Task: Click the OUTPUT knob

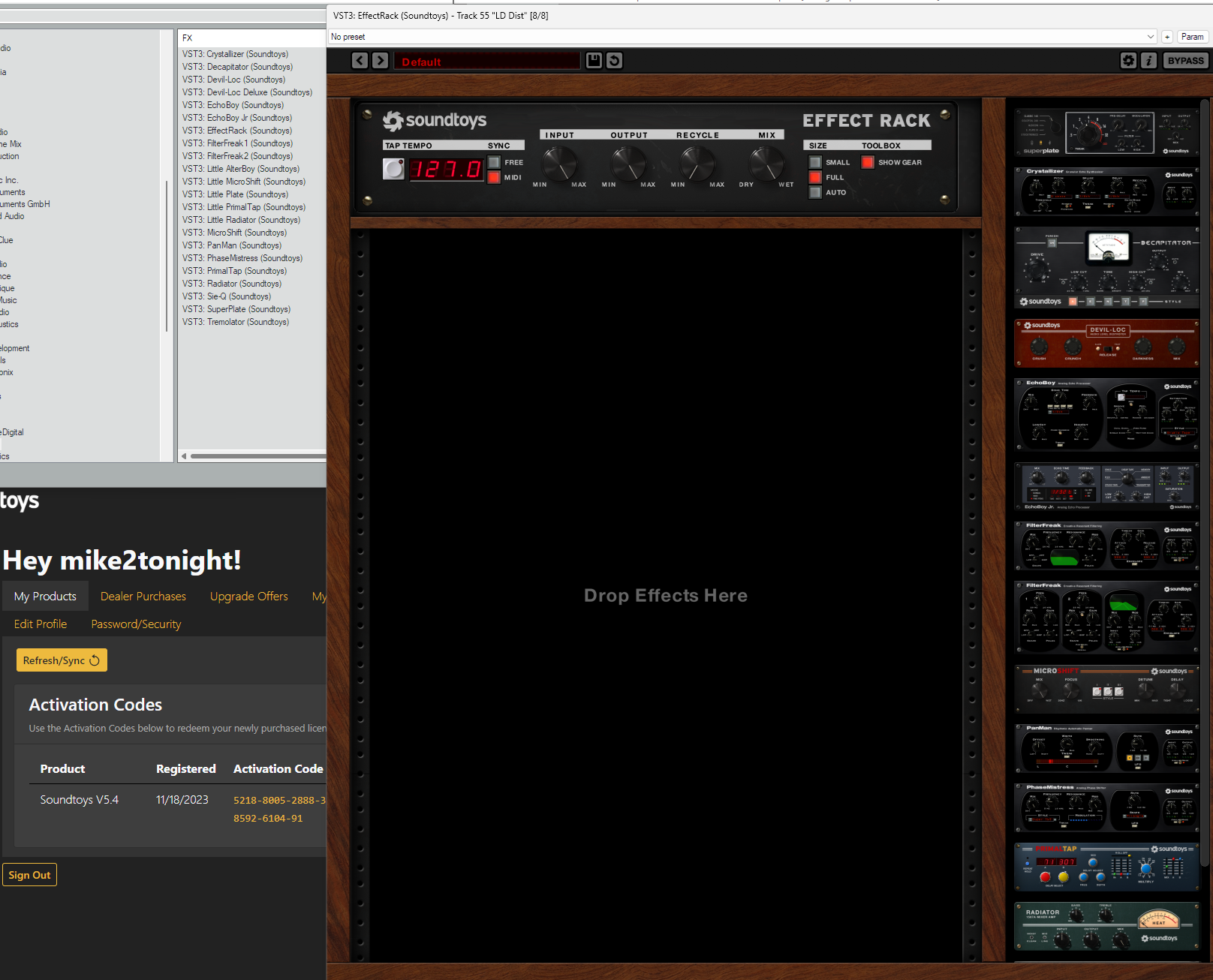Action: click(628, 163)
